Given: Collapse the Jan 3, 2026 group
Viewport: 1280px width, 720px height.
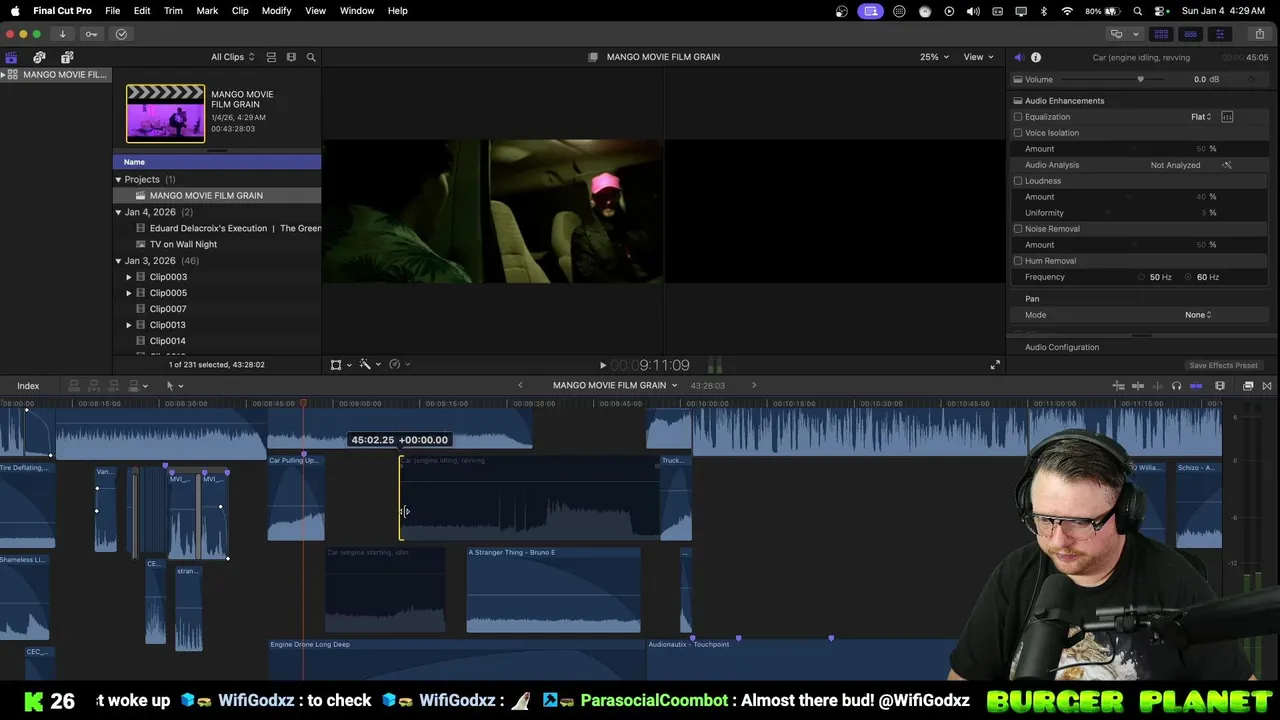Looking at the screenshot, I should [118, 261].
